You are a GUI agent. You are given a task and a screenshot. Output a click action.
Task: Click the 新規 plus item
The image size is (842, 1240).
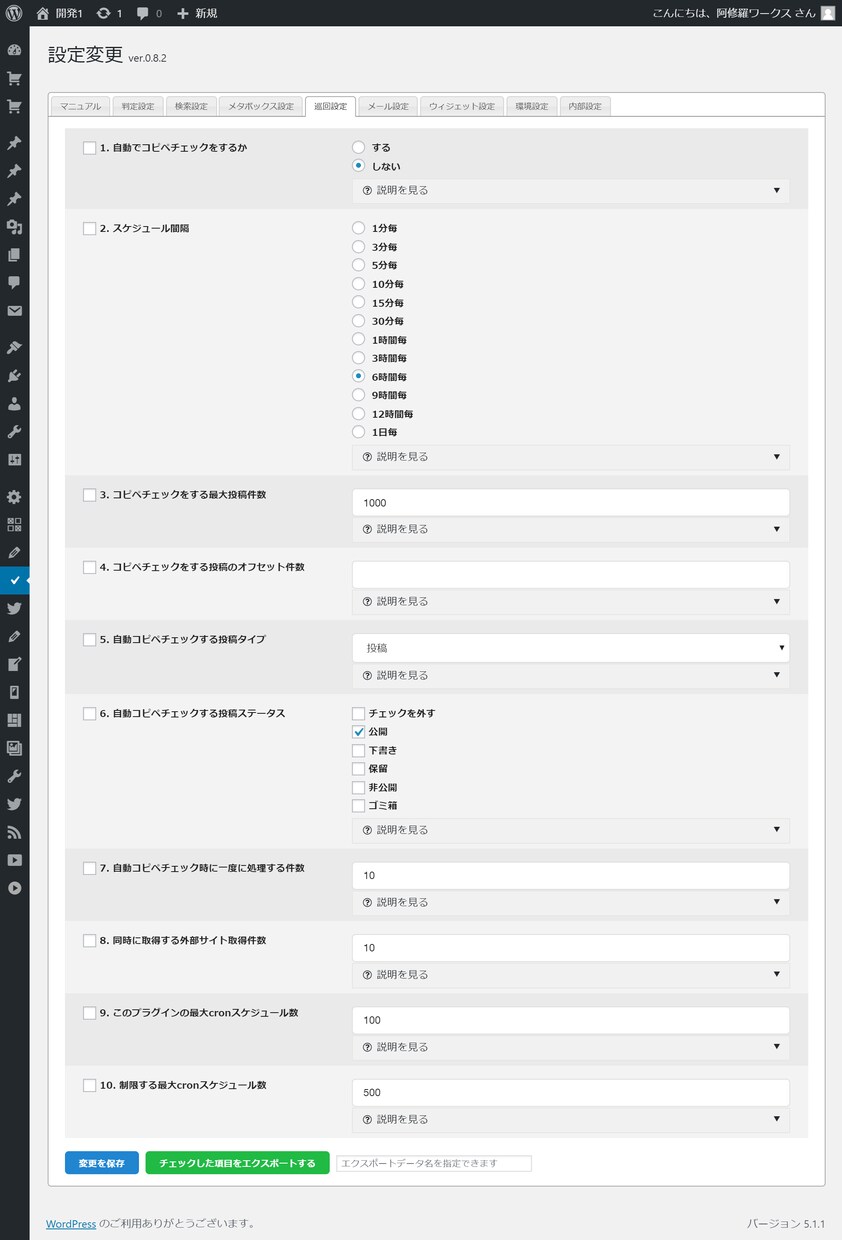pyautogui.click(x=197, y=13)
